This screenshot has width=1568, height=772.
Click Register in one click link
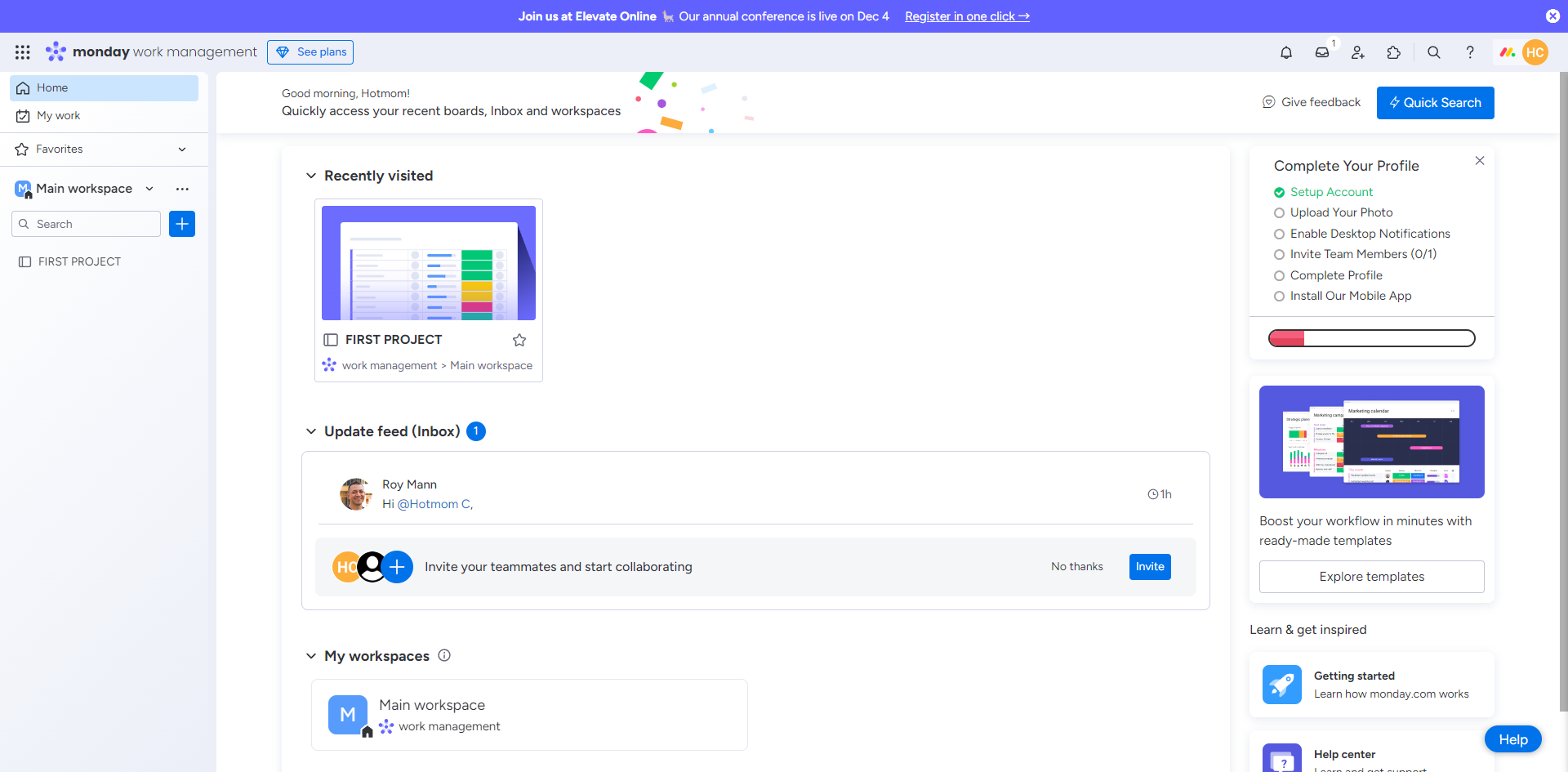click(967, 16)
